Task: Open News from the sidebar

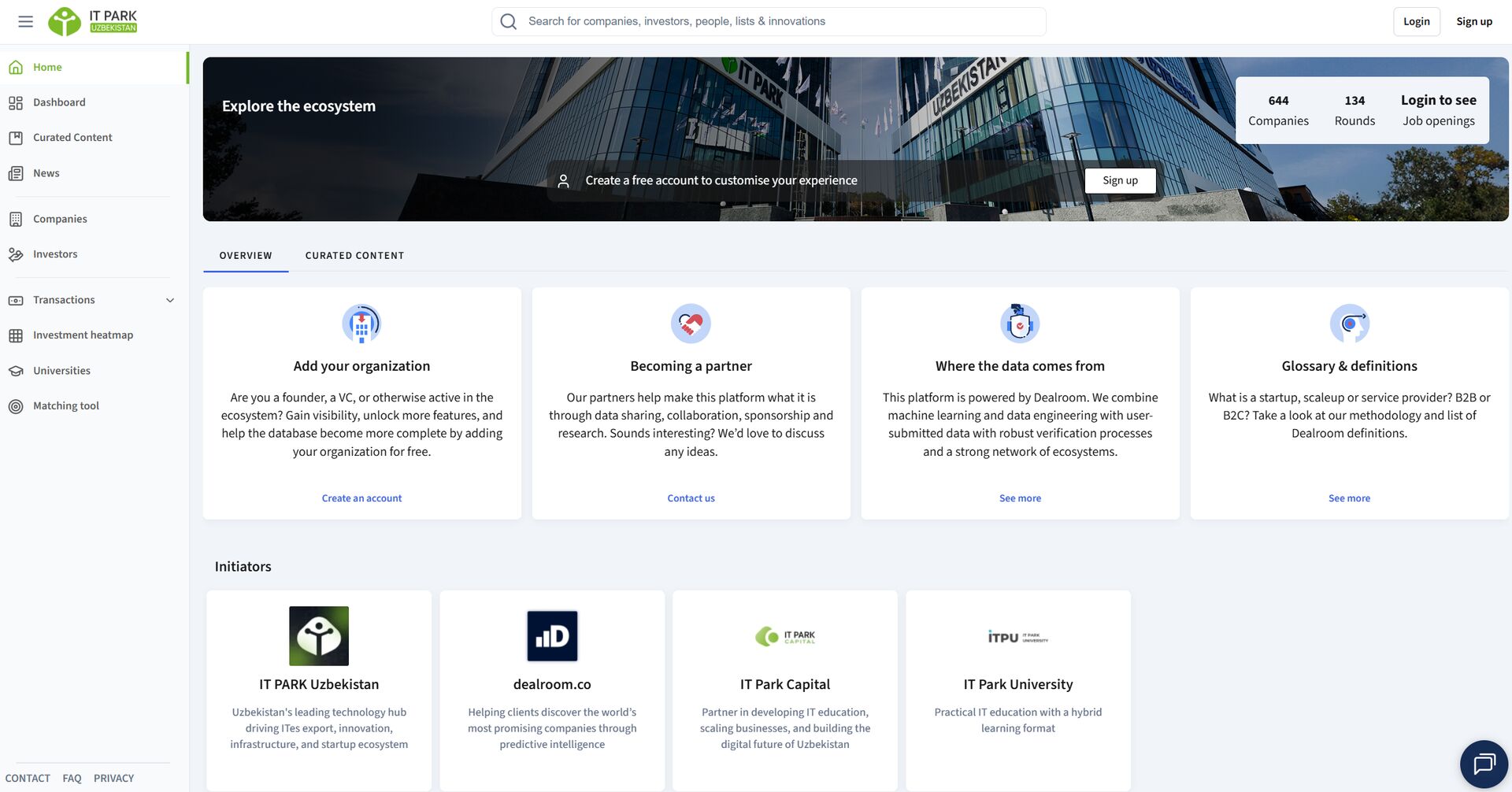Action: (x=46, y=173)
